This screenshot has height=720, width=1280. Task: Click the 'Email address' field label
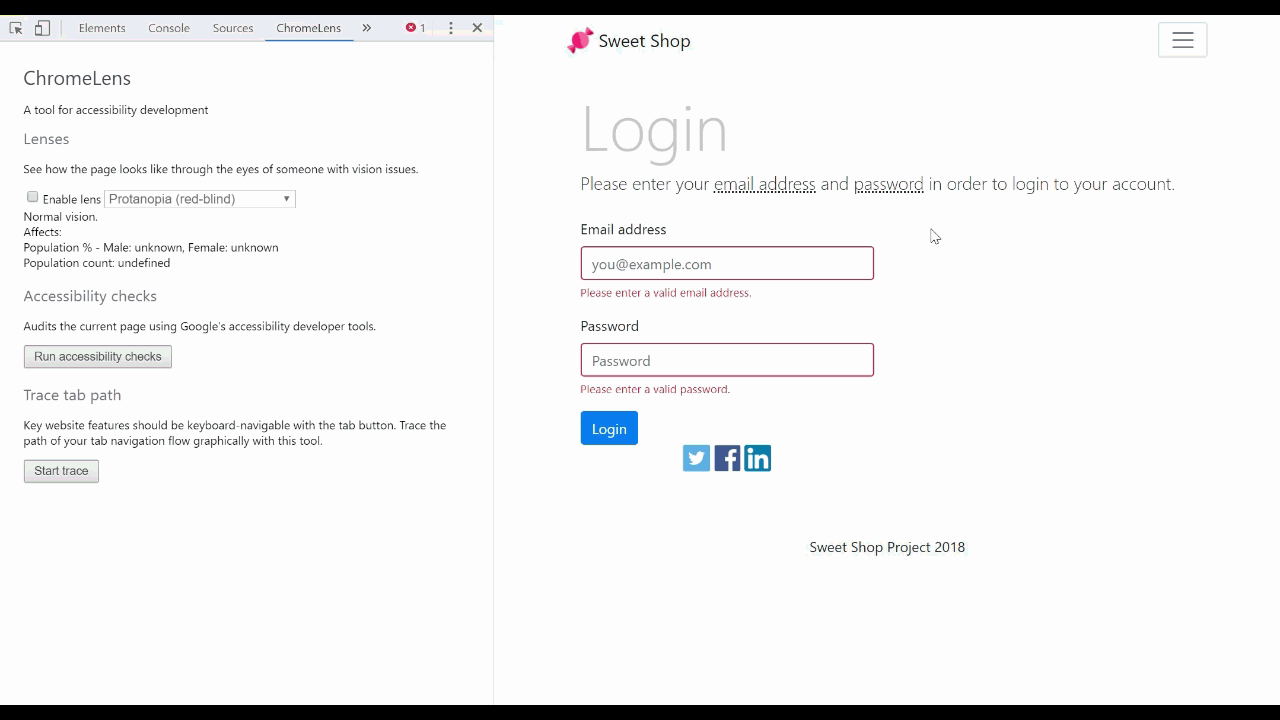(x=623, y=229)
